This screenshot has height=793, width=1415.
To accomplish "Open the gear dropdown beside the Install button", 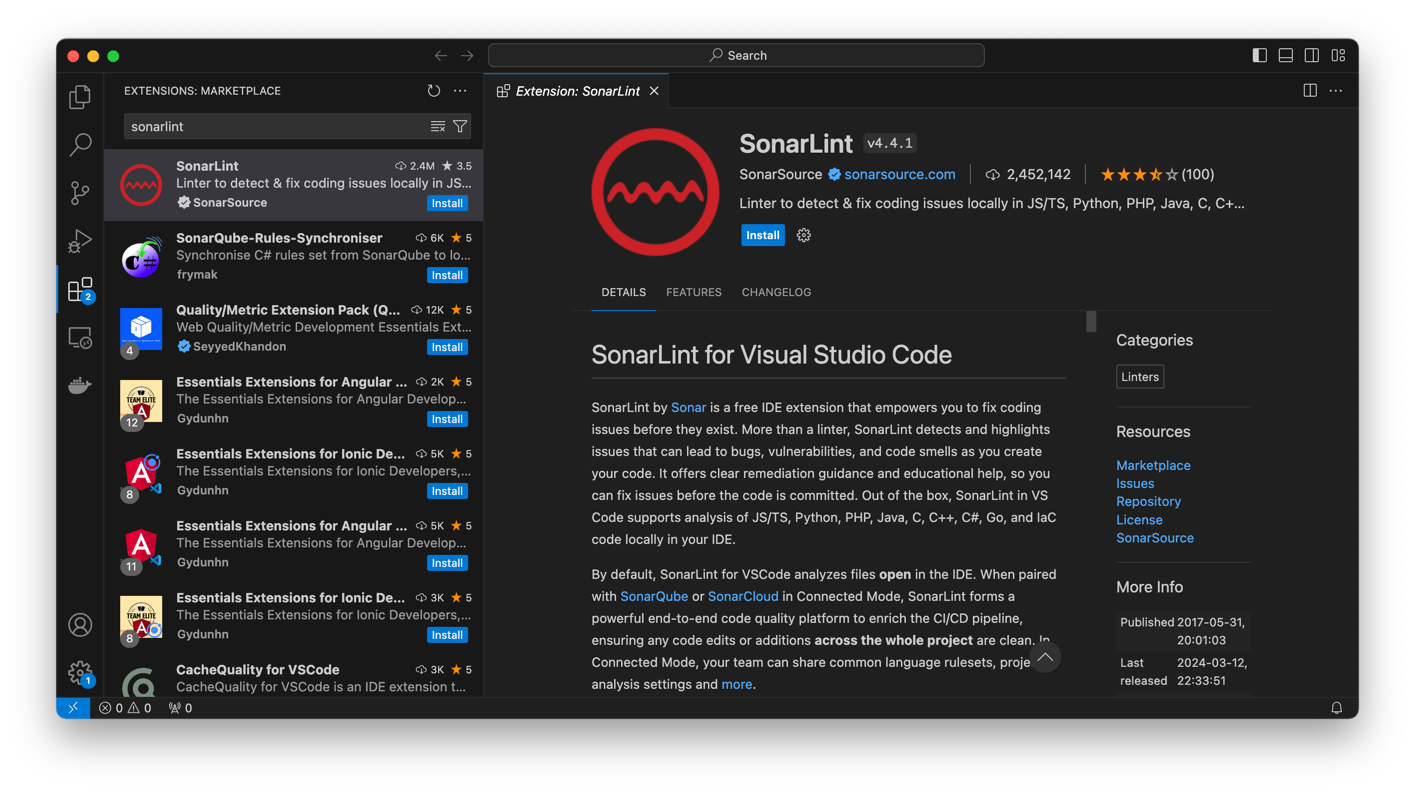I will coord(803,235).
